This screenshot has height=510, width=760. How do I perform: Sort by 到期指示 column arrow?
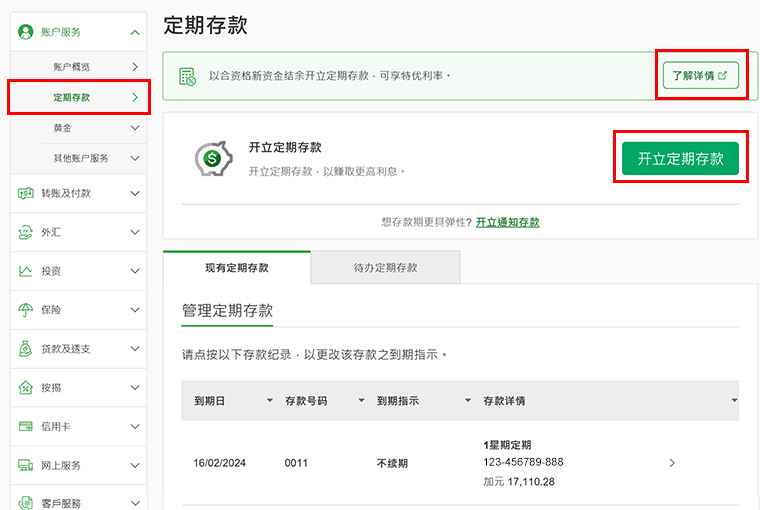[x=468, y=400]
